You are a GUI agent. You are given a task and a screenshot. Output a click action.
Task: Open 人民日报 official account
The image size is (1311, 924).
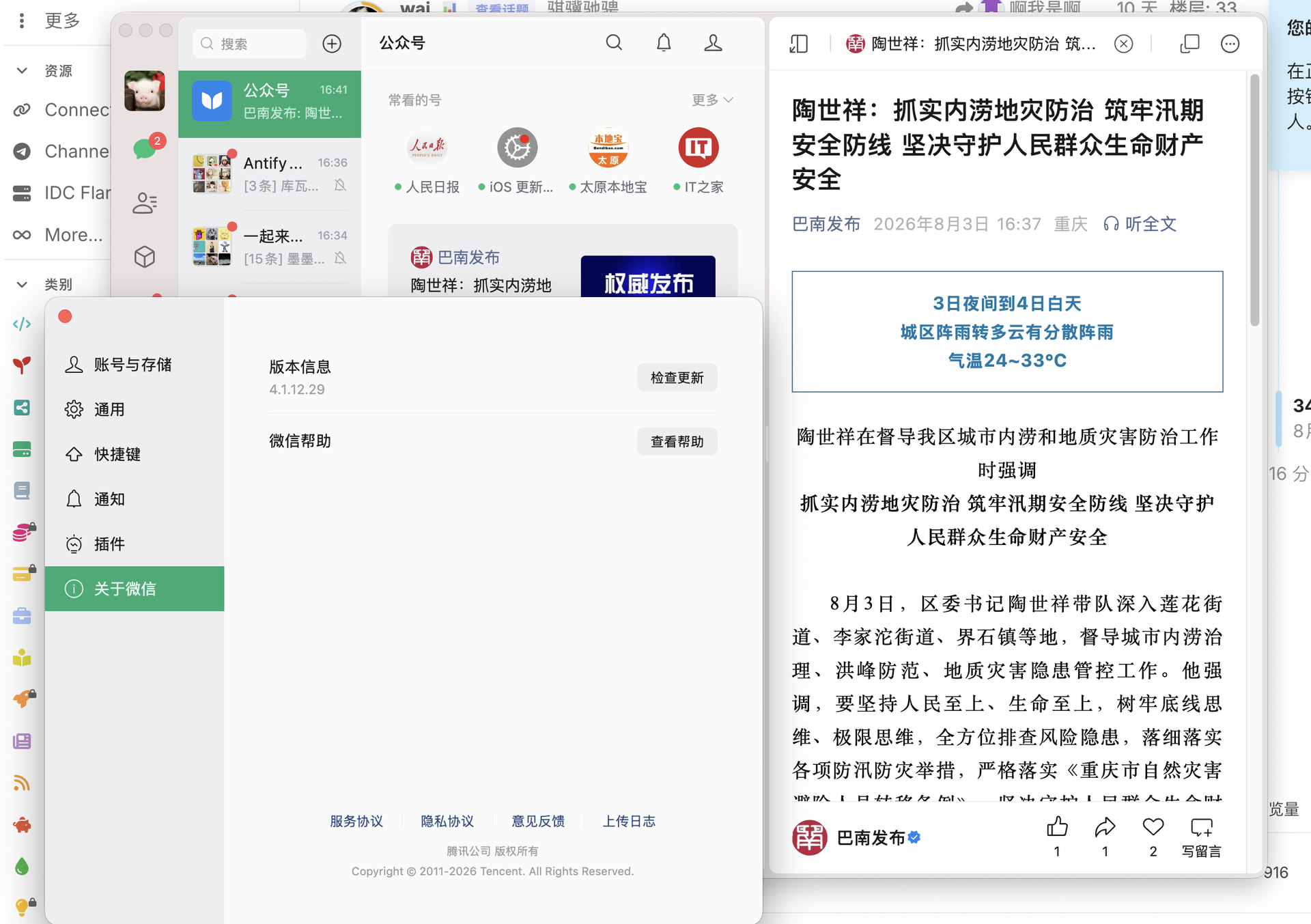pyautogui.click(x=427, y=161)
